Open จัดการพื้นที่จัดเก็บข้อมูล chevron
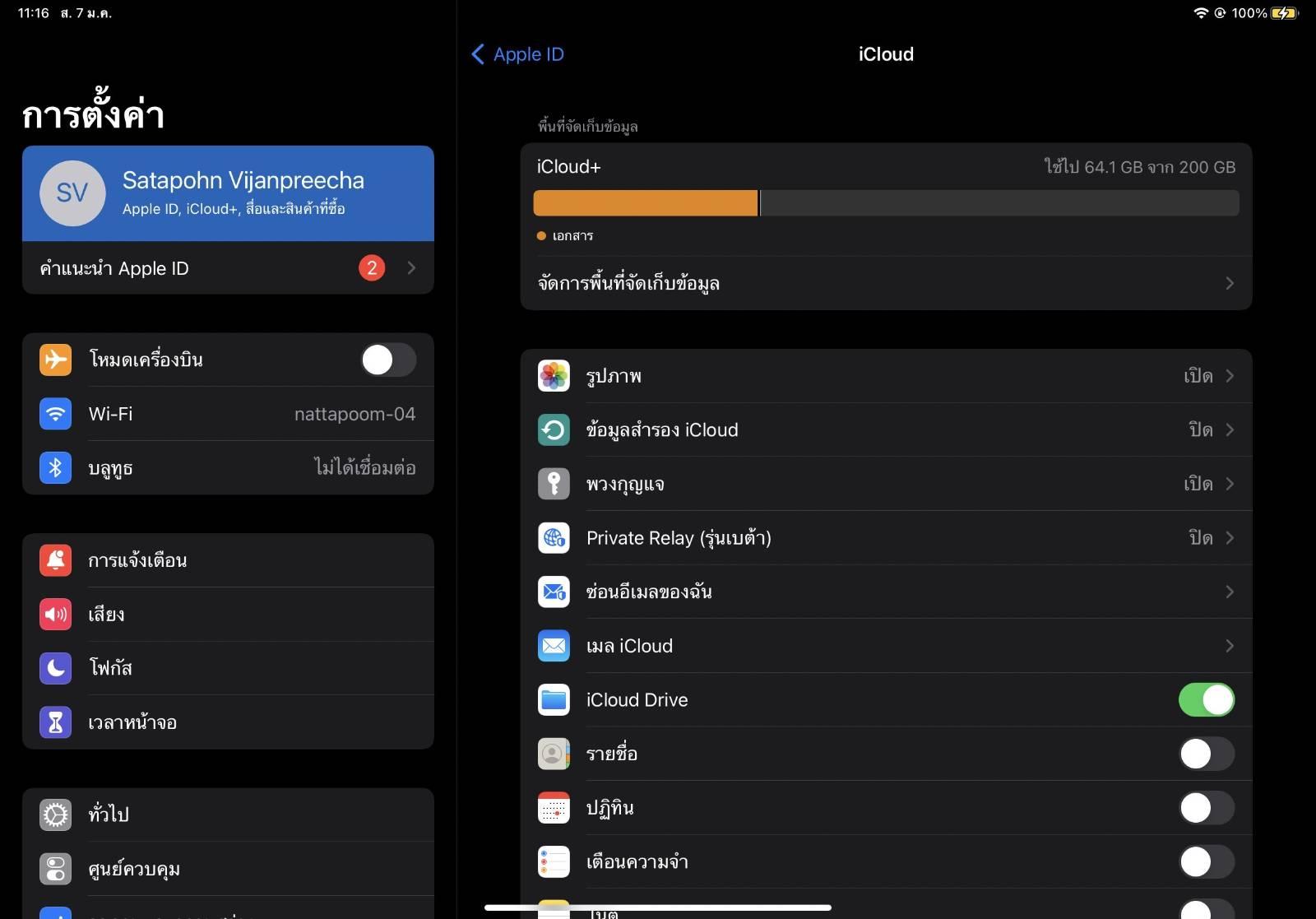 1230,283
